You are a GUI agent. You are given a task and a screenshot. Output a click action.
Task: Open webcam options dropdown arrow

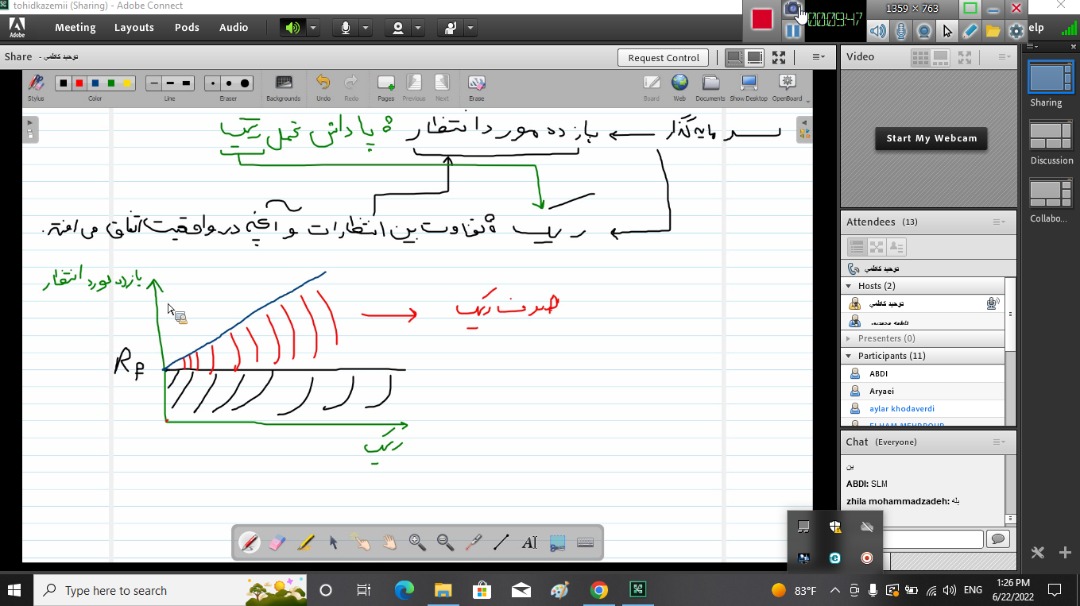coord(417,28)
